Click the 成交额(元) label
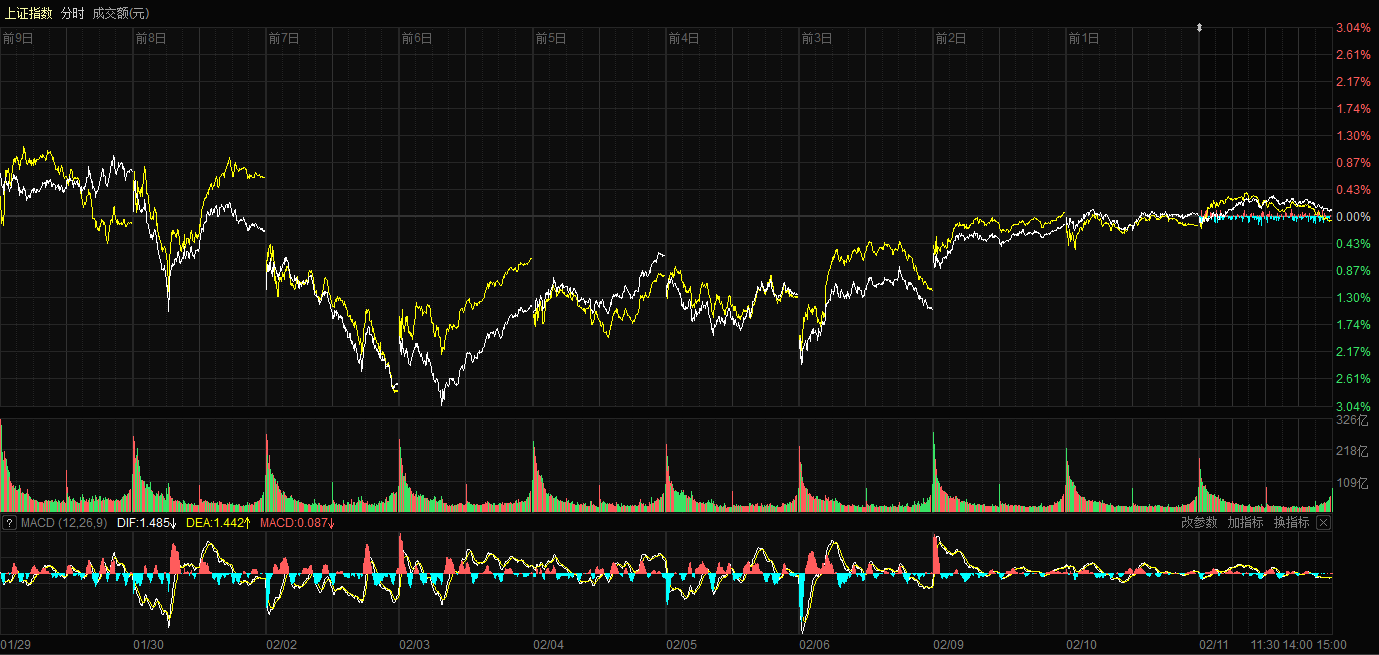Screen dimensions: 1379x655 121,13
